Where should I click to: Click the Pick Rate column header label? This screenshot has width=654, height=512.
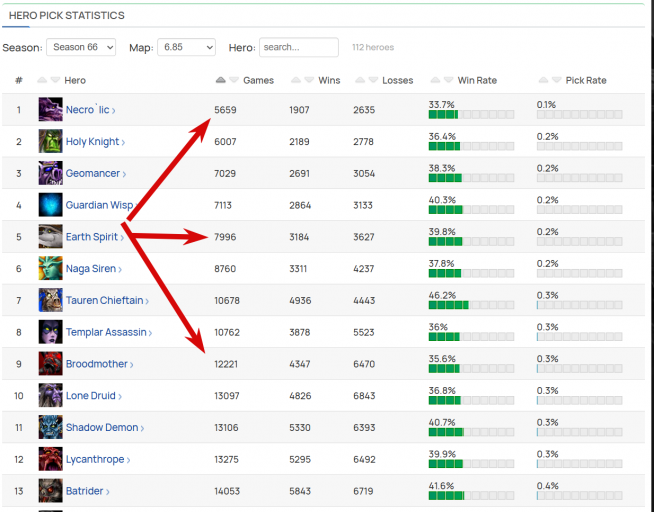pos(586,80)
